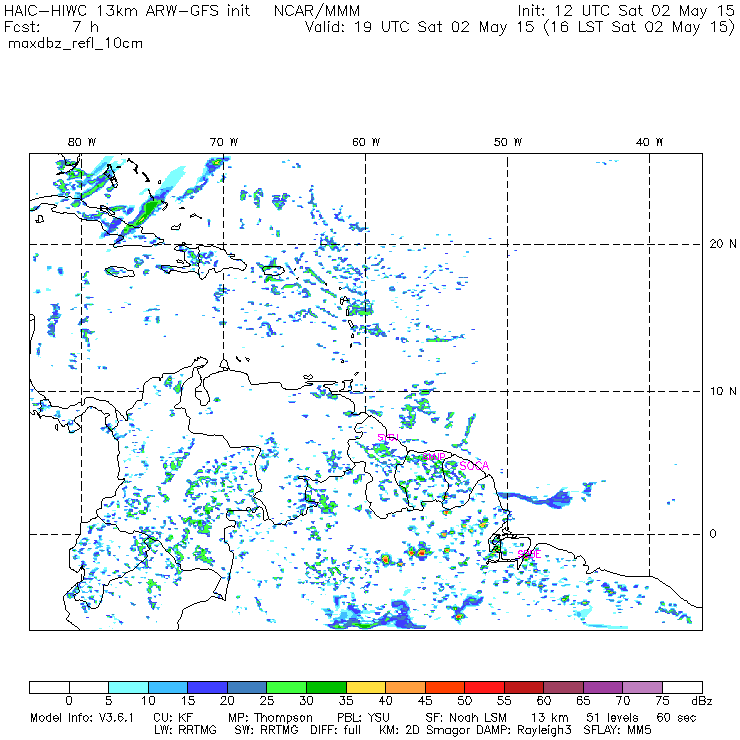Click the 'SW: RRTMG' shortwave text
Screen dimensions: 740x740
pos(267,730)
